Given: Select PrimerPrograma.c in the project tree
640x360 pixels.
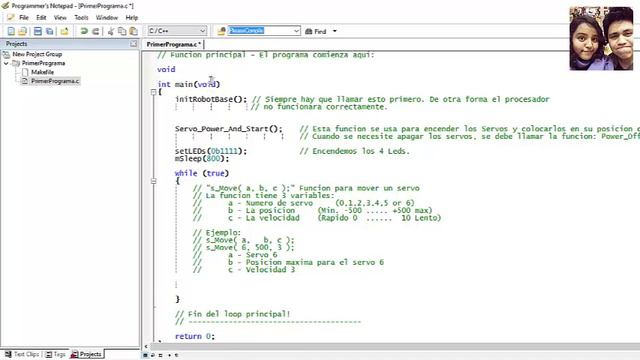Looking at the screenshot, I should click(x=55, y=81).
